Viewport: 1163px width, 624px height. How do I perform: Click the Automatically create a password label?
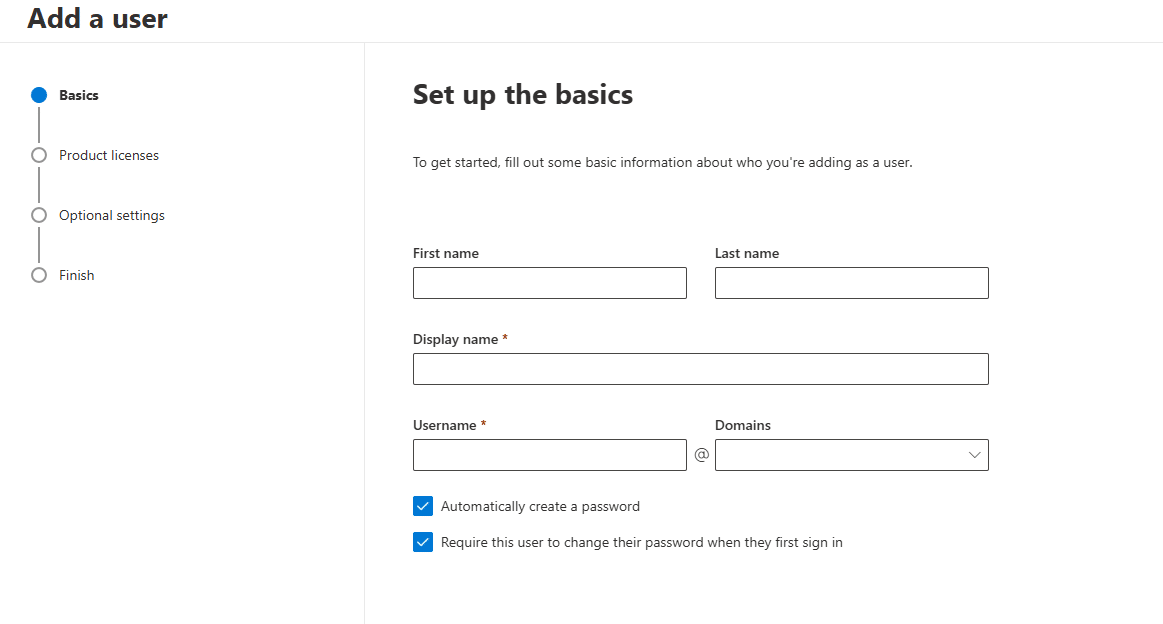540,506
